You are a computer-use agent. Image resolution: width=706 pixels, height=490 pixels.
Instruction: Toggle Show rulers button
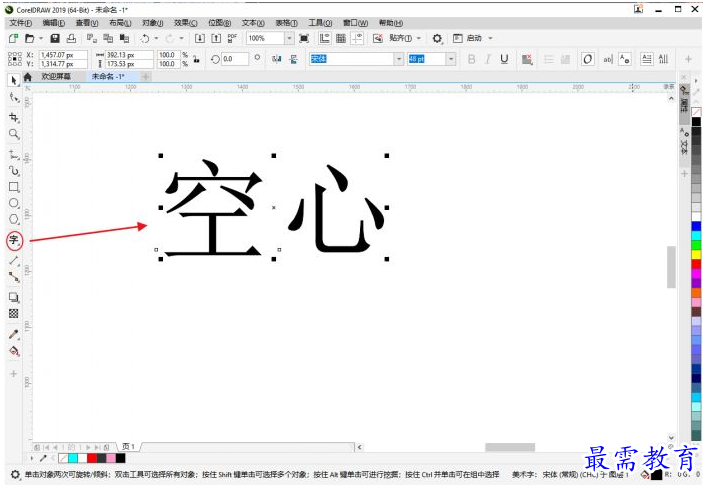pos(325,38)
